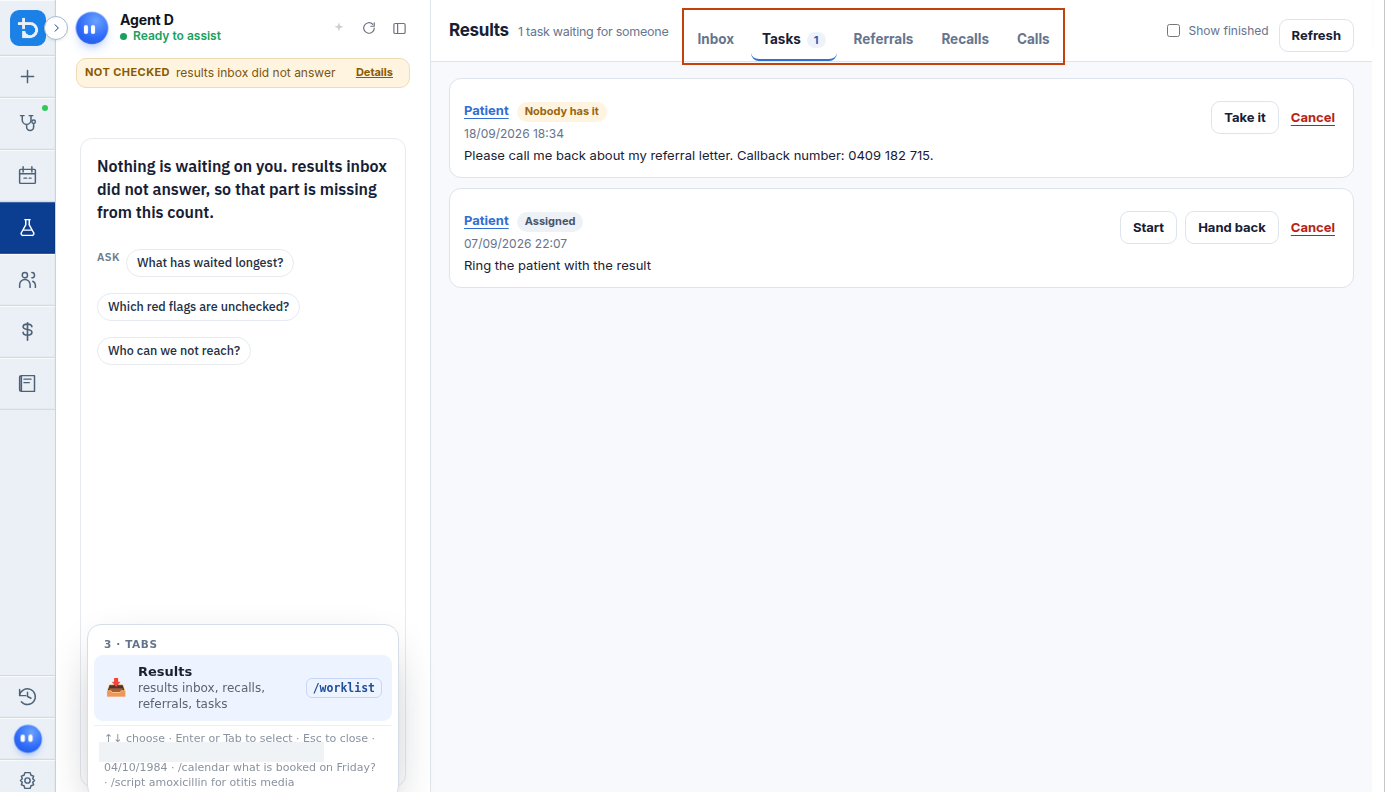
Task: Switch to the Recalls tab
Action: (x=965, y=39)
